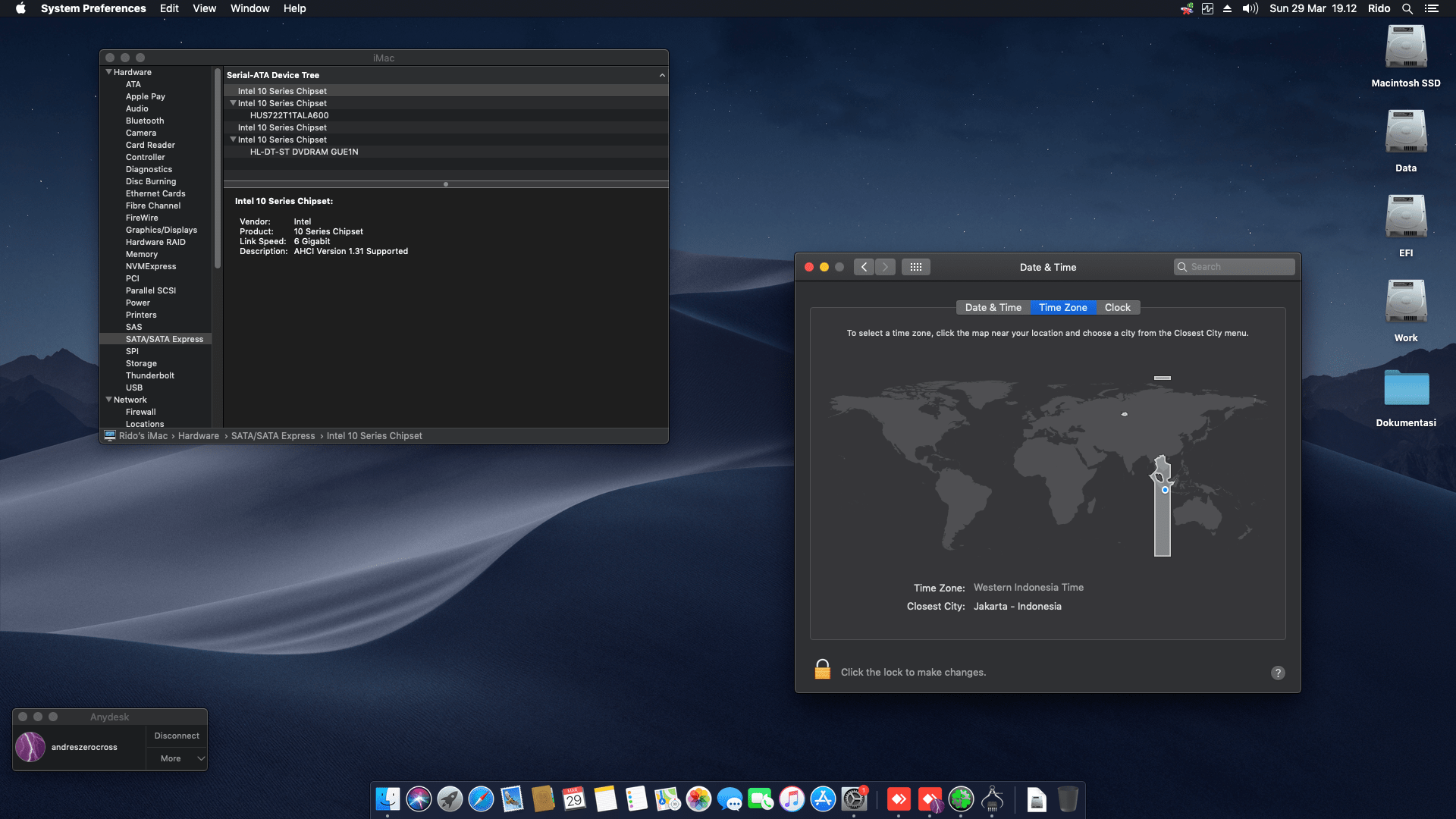
Task: Click Rido's iMac in the path bar
Action: (x=143, y=436)
